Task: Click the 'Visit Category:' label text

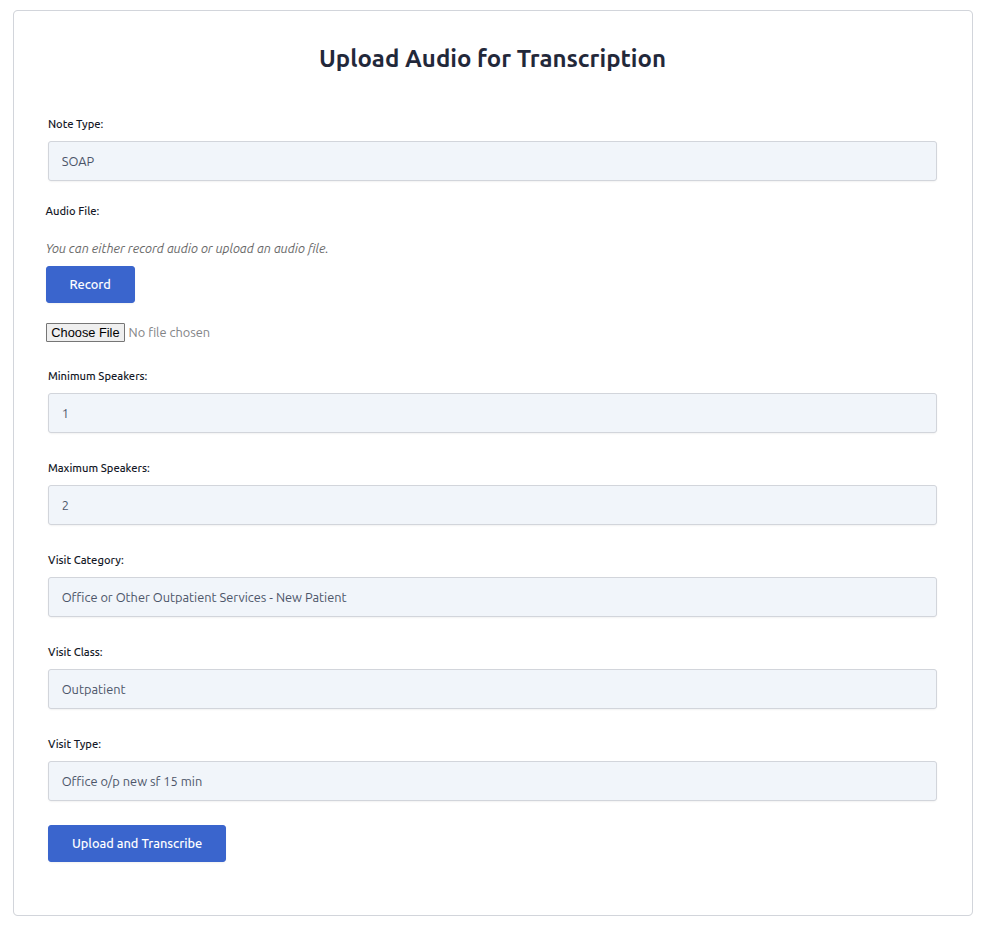Action: click(86, 561)
